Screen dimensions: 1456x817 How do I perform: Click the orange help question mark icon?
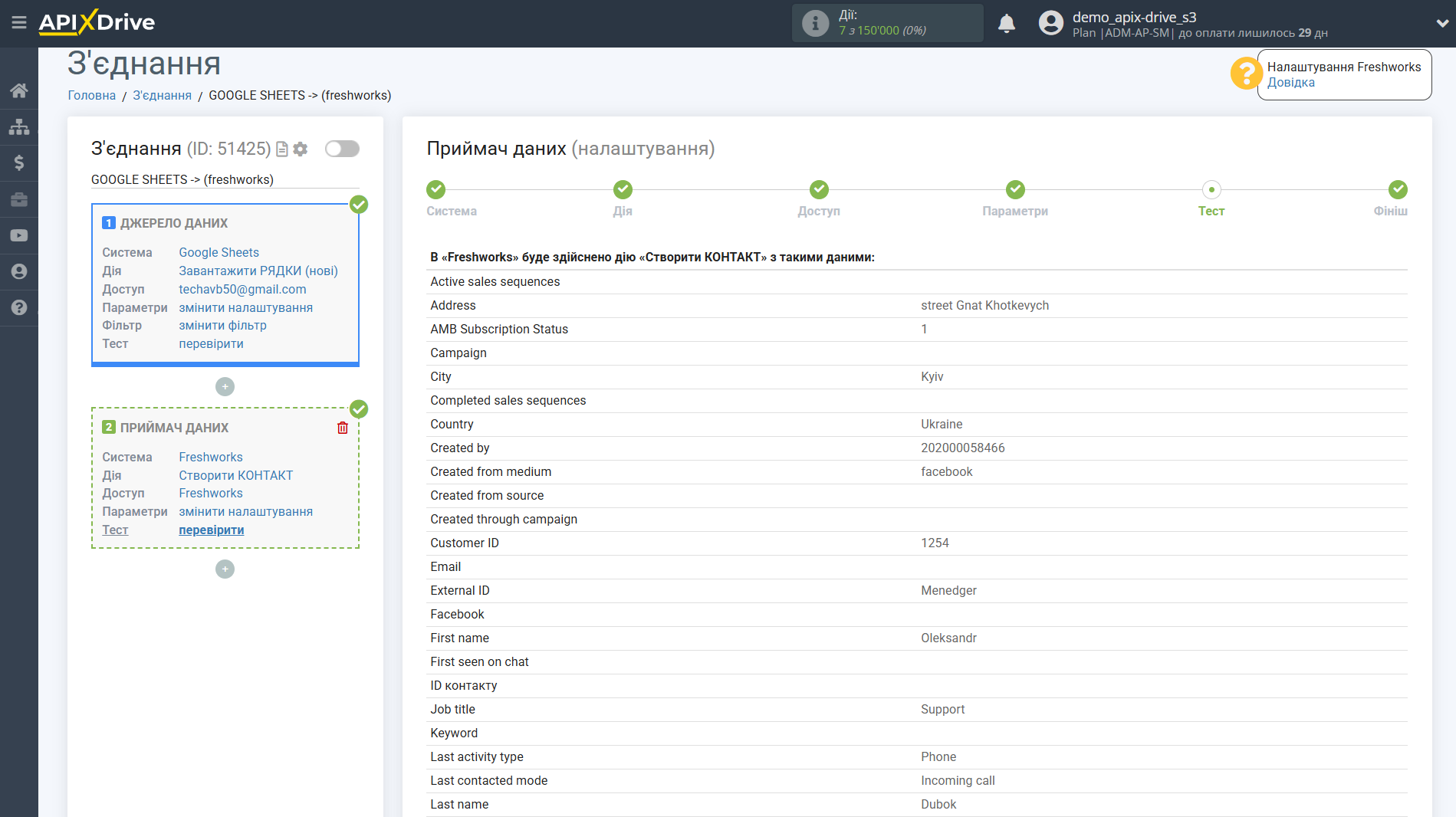[1245, 74]
